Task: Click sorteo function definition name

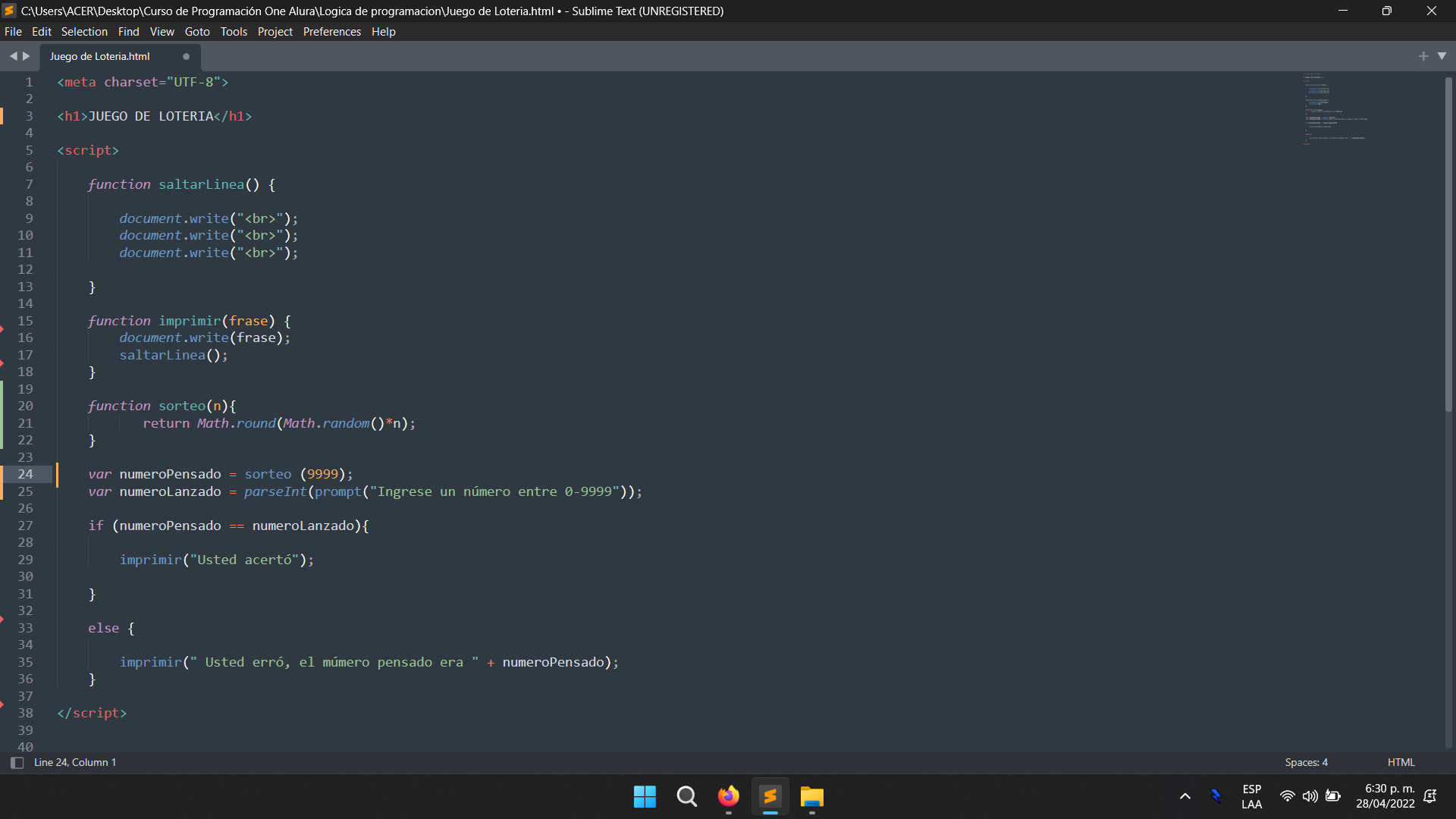Action: (x=181, y=406)
